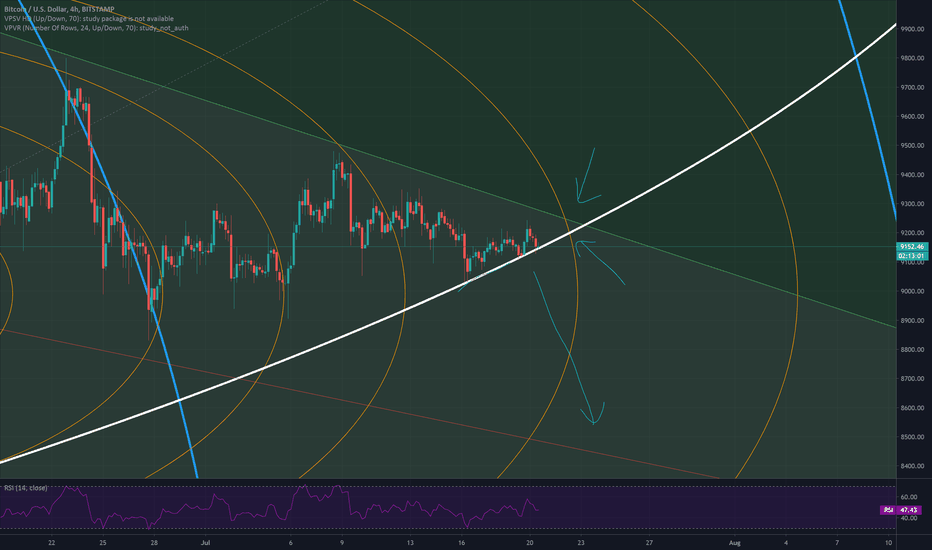Screen dimensions: 932x550
Task: Click the 9600.00 price axis label
Action: tap(912, 117)
